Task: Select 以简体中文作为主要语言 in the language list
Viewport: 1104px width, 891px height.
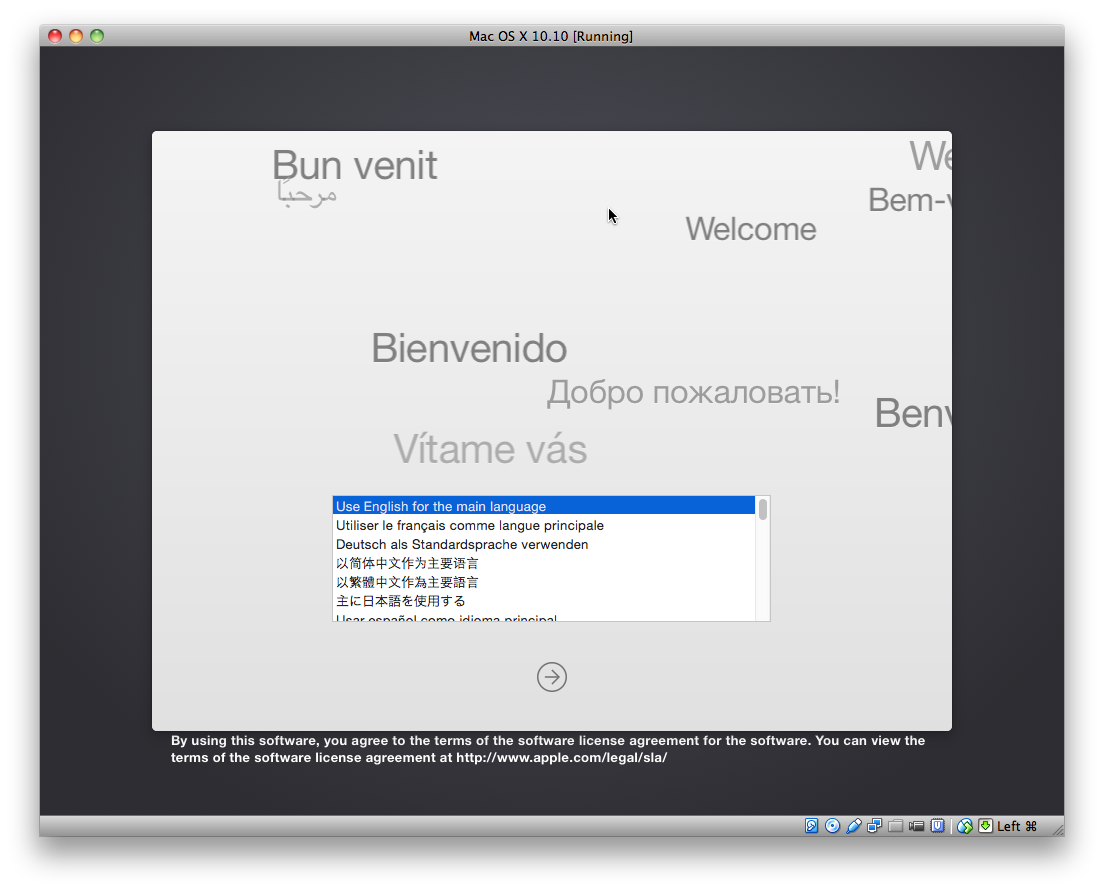Action: (x=544, y=563)
